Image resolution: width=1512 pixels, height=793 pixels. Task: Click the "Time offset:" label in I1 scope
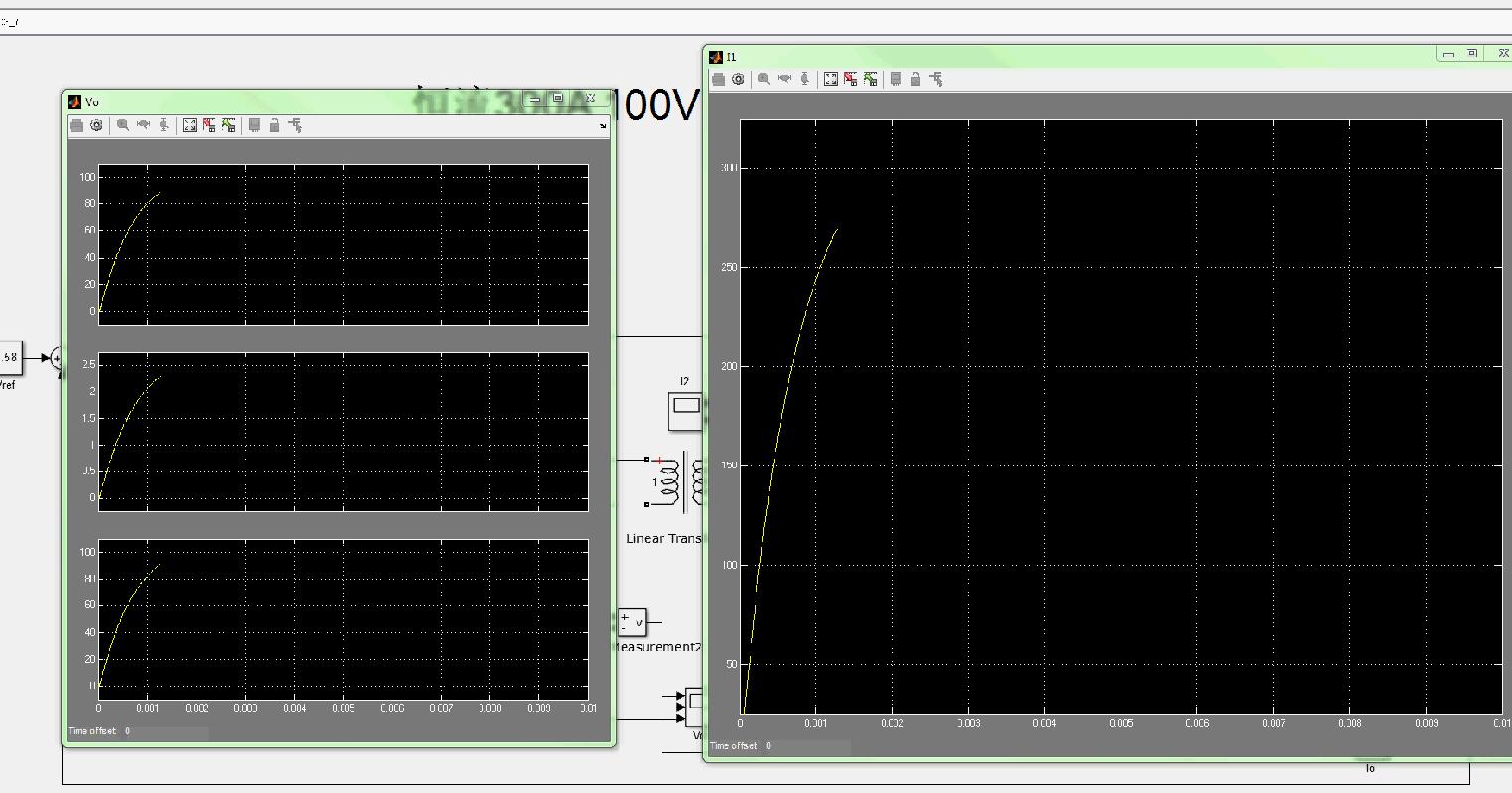pos(734,745)
